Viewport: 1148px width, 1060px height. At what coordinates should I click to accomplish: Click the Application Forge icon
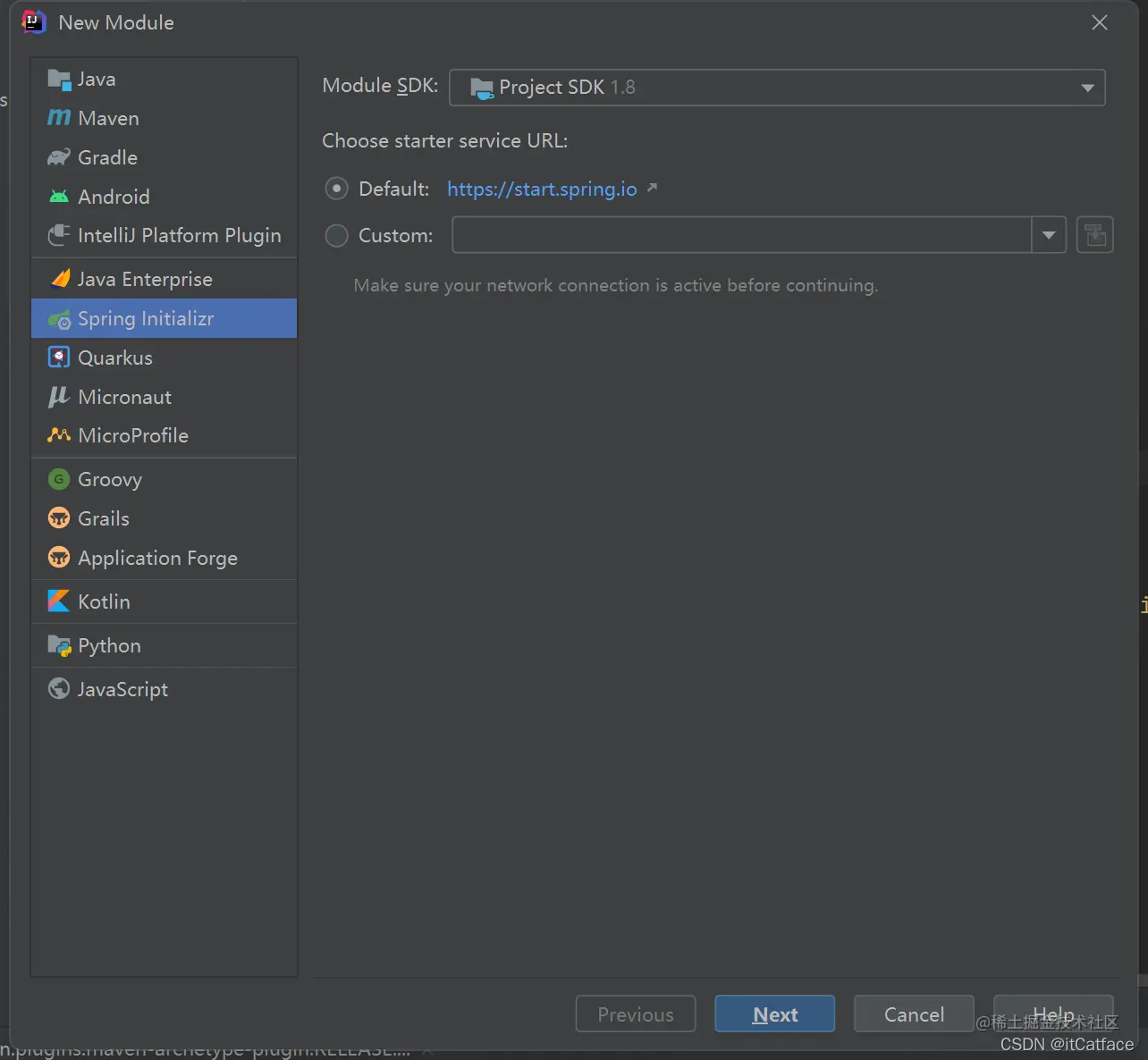(59, 558)
